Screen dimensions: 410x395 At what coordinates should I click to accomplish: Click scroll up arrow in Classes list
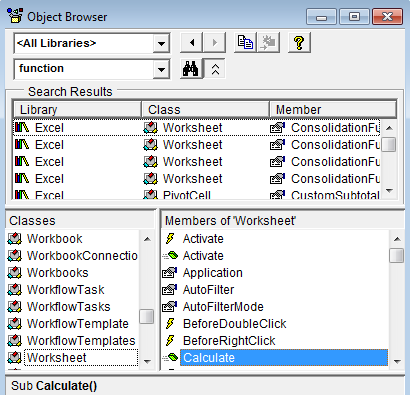[x=147, y=239]
